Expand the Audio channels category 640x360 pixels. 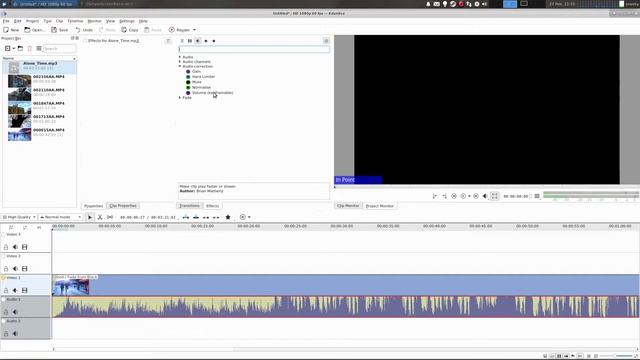click(x=180, y=62)
